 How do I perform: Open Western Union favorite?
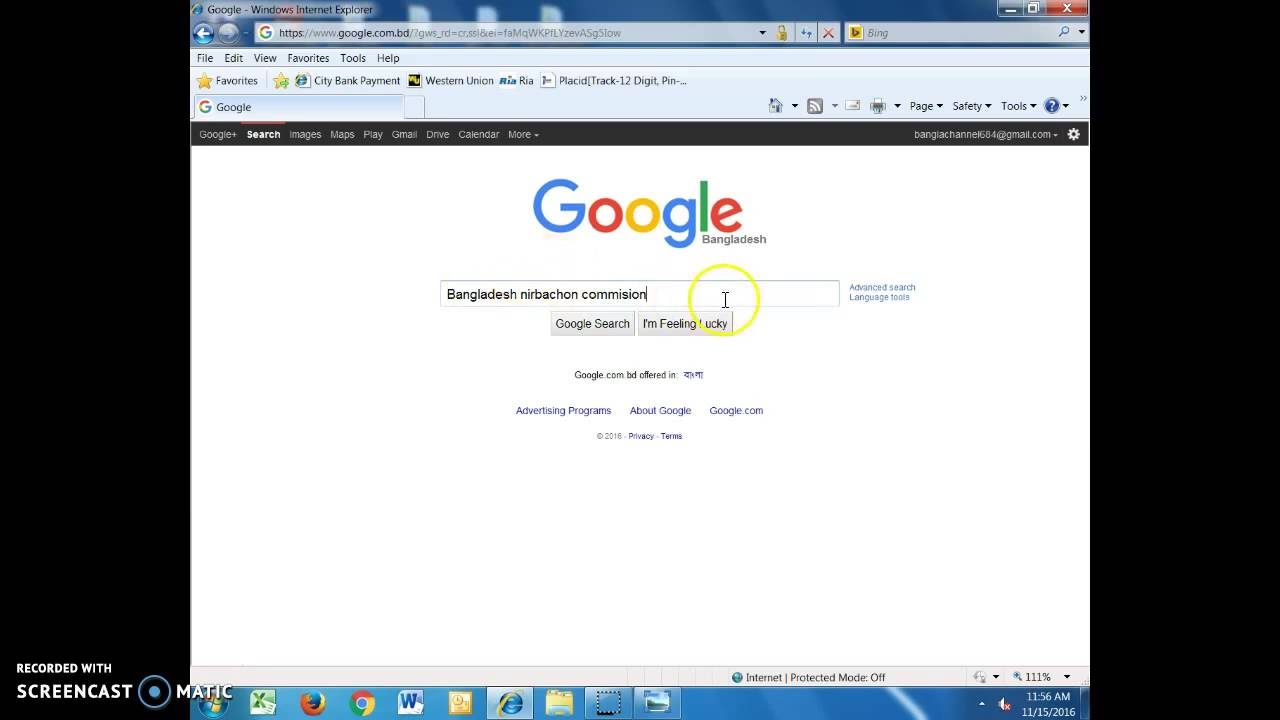pyautogui.click(x=451, y=81)
